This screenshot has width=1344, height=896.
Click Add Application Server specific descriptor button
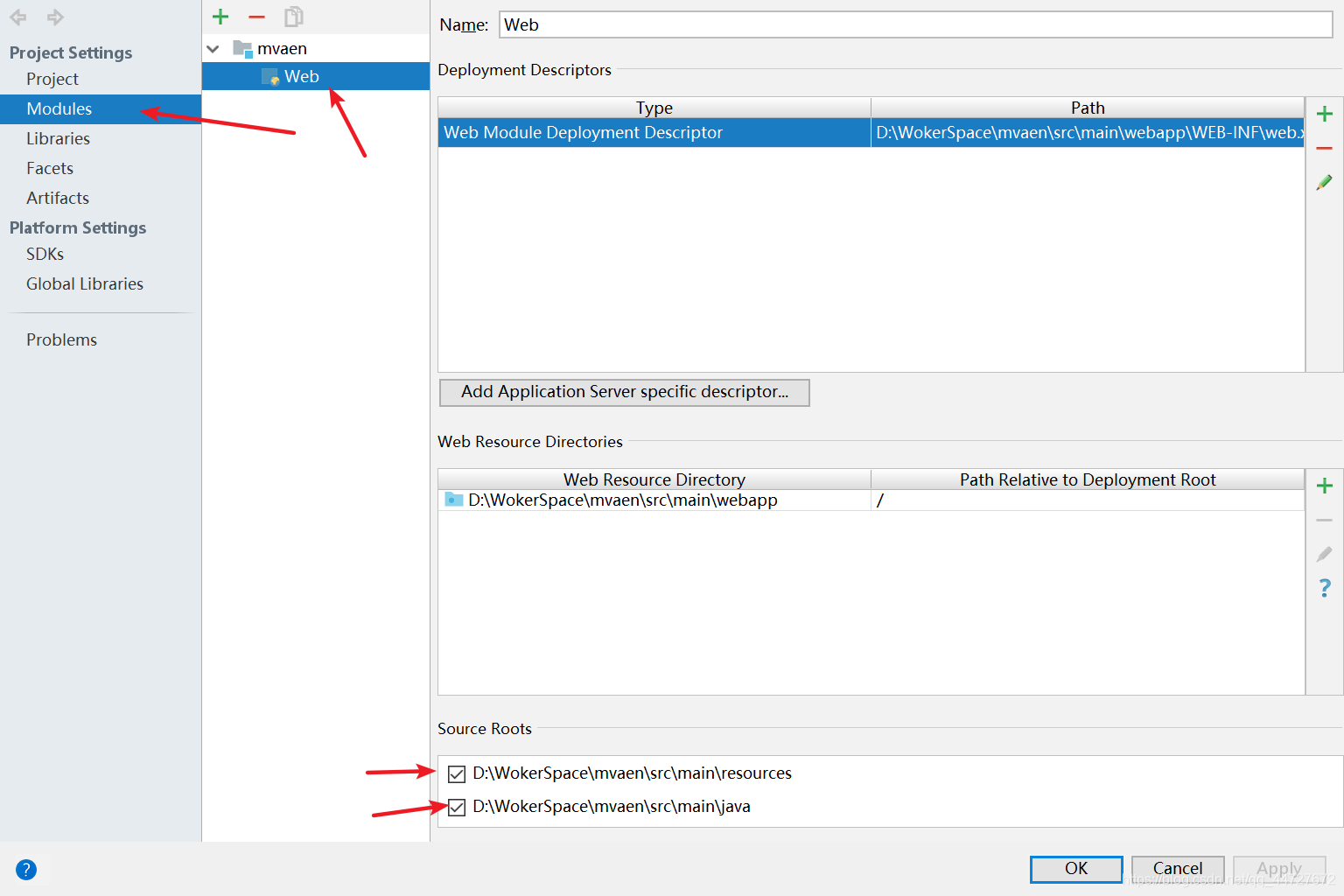click(625, 392)
